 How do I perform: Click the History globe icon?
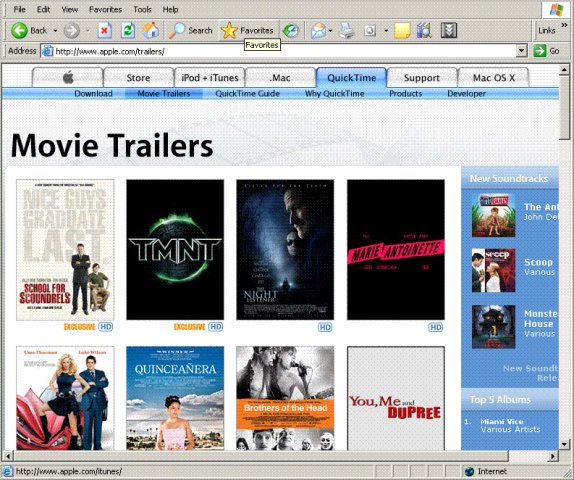point(291,31)
